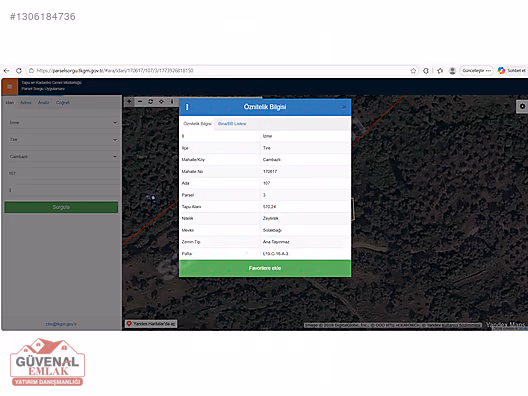Click the info tool icon on map toolbar
This screenshot has width=528, height=396.
pyautogui.click(x=172, y=101)
